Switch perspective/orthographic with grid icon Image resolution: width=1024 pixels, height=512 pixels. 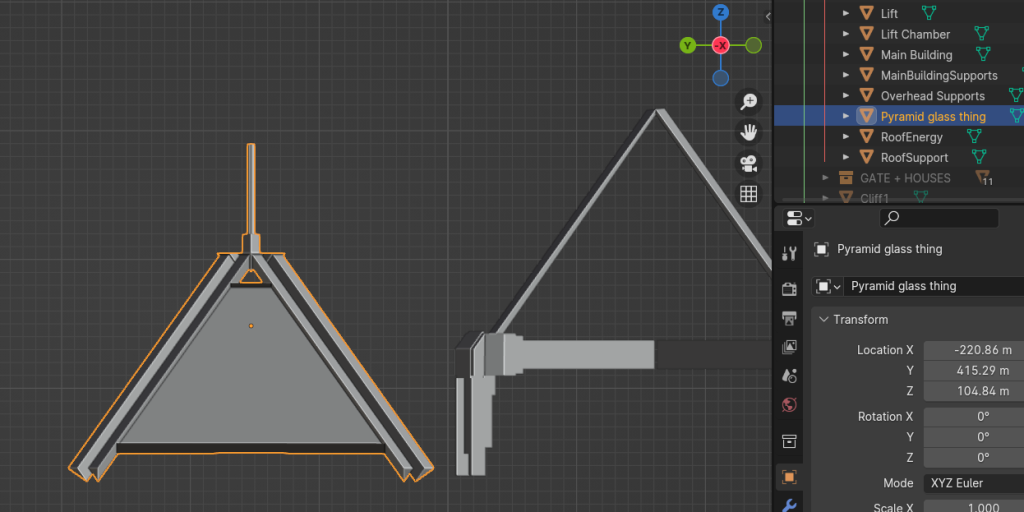[748, 194]
